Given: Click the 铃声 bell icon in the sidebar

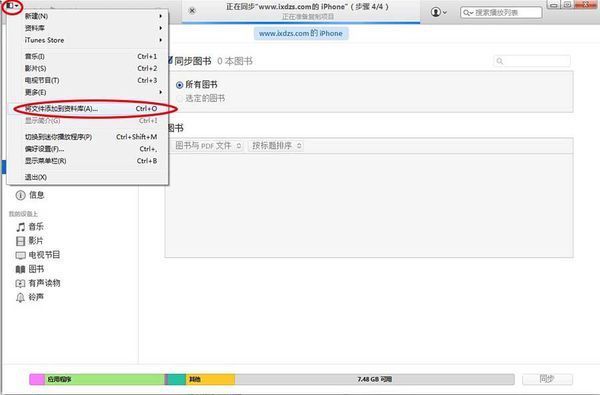Looking at the screenshot, I should coord(20,297).
